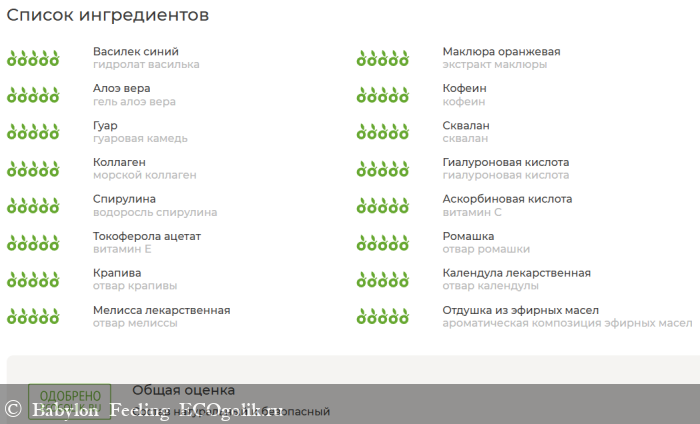Click the Общая оценка section title
Screen dimensions: 700x424
(x=183, y=390)
